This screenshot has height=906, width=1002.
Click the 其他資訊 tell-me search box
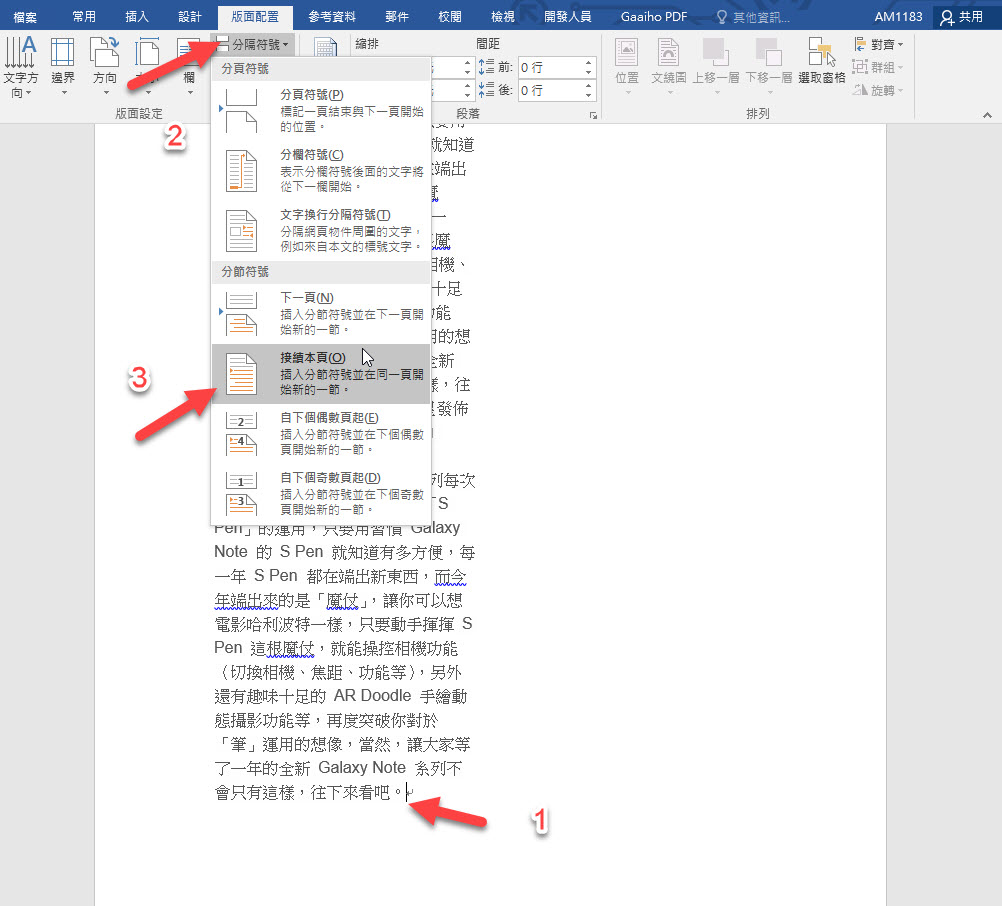pos(754,17)
